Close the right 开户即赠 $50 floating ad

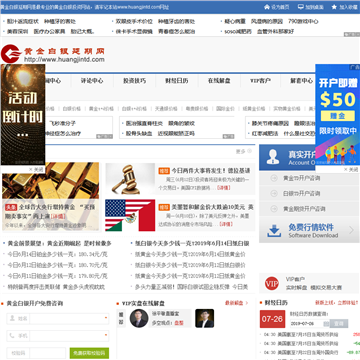point(351,169)
